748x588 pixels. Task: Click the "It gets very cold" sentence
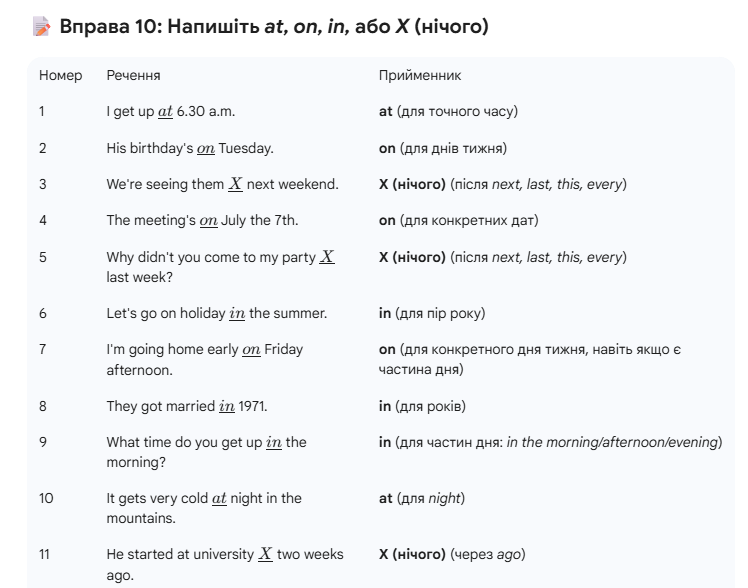203,508
